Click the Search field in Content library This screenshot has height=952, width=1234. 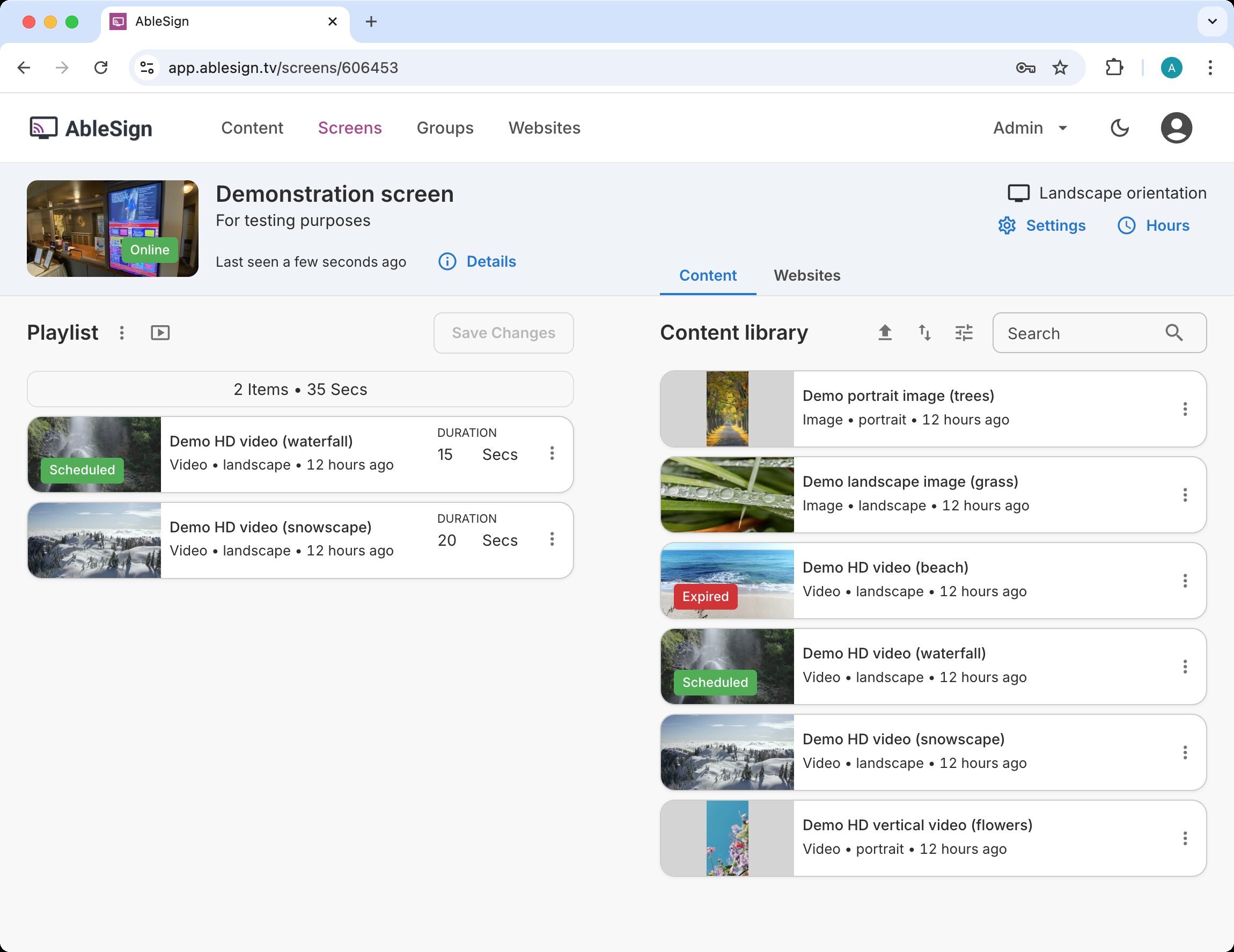(x=1079, y=333)
